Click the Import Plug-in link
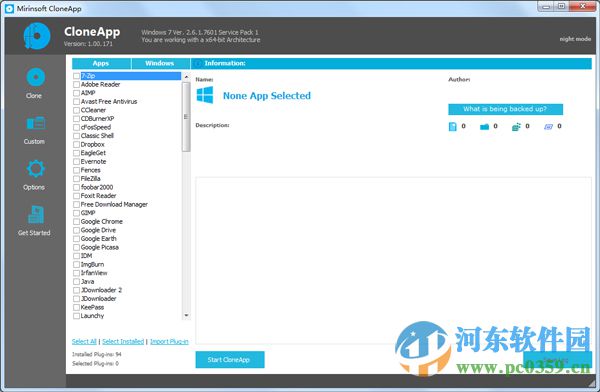 coord(169,341)
